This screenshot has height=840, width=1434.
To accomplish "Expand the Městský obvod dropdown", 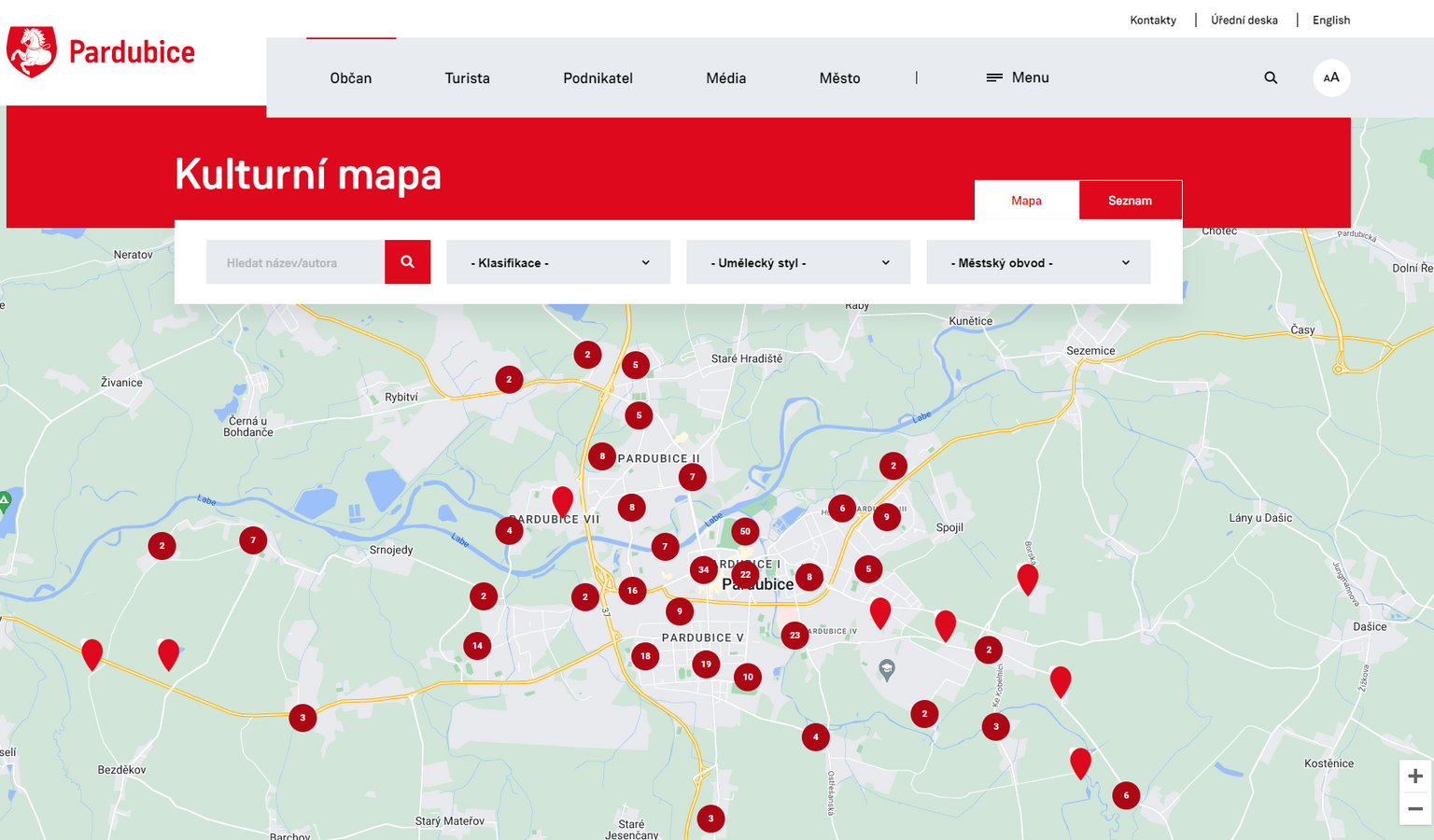I will pos(1038,262).
